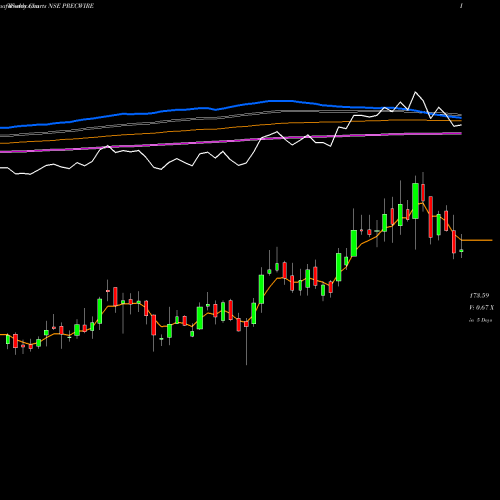Click the tallest green candle at the price peak
Viewport: 500px width, 500px height.
coord(415,201)
